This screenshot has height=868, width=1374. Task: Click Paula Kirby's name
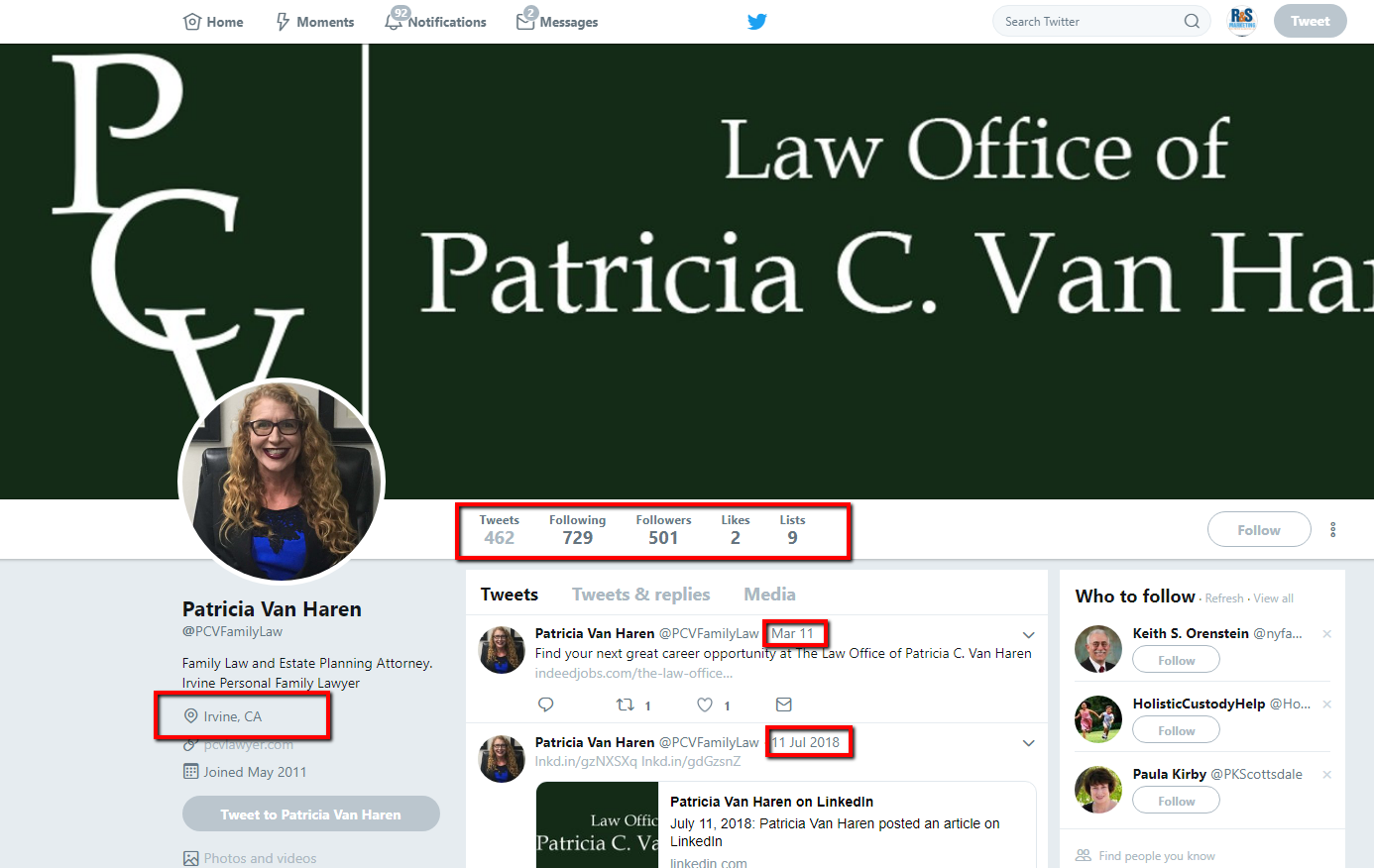click(x=1170, y=774)
